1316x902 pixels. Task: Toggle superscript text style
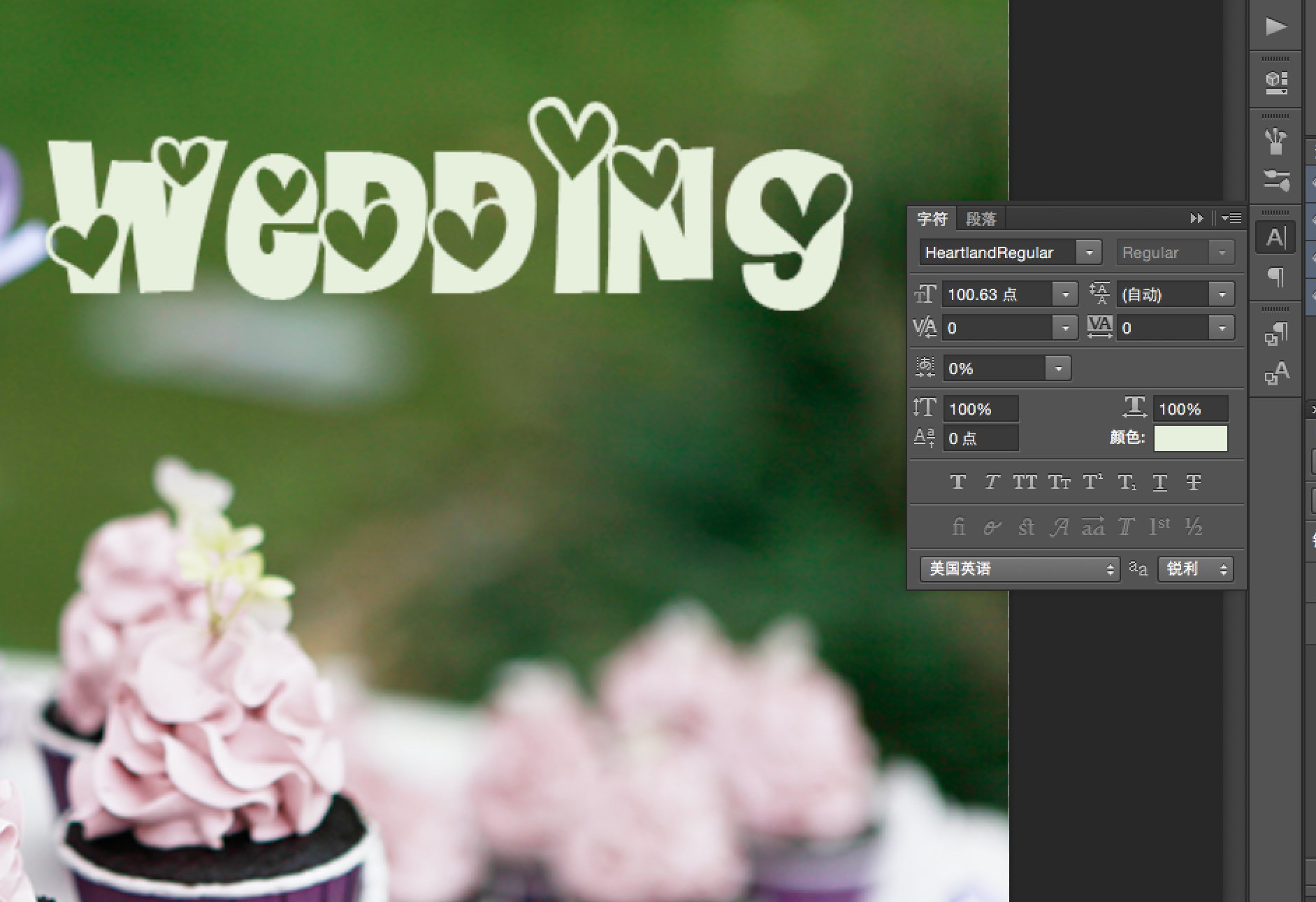point(1092,482)
